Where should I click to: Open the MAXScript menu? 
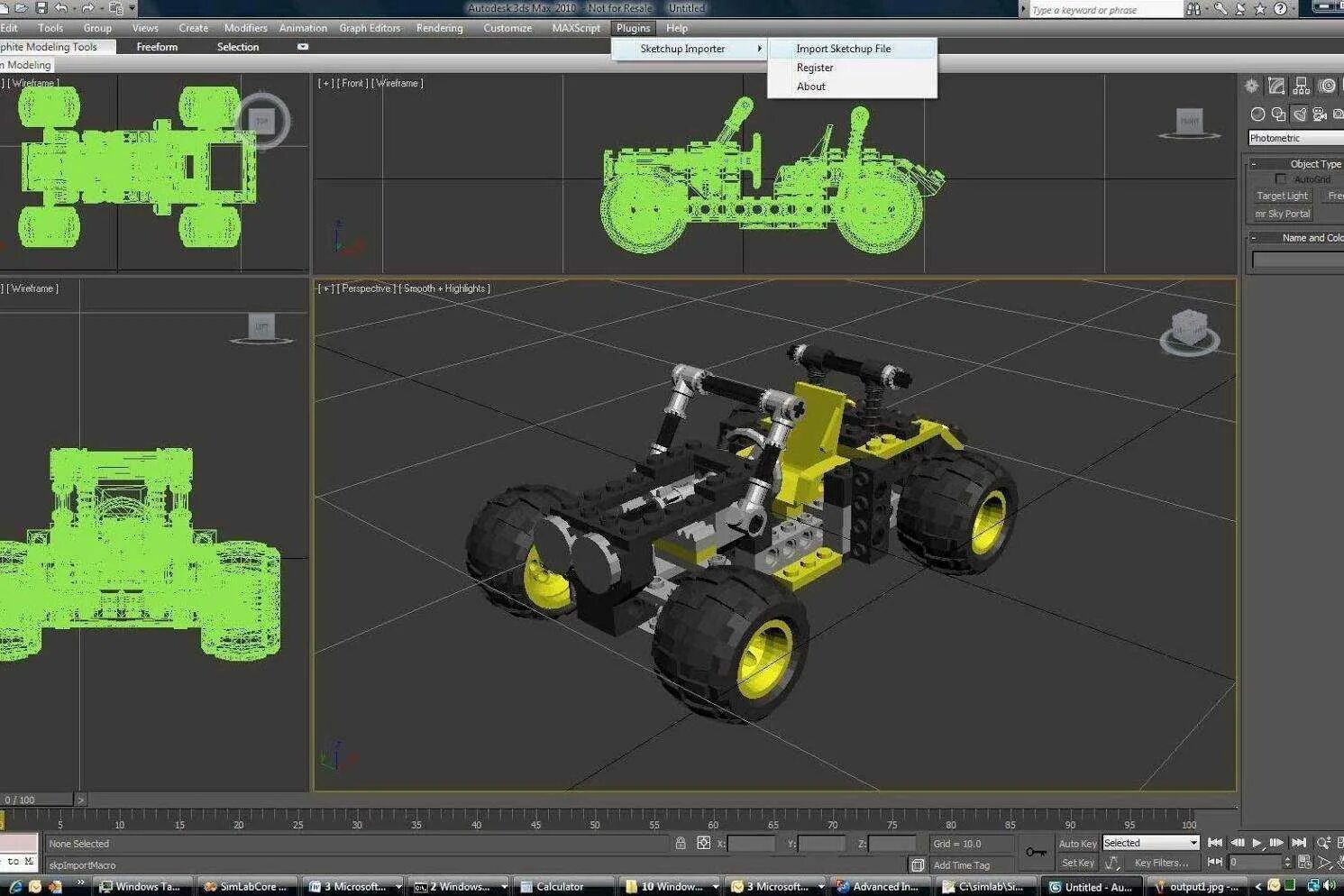pyautogui.click(x=576, y=28)
